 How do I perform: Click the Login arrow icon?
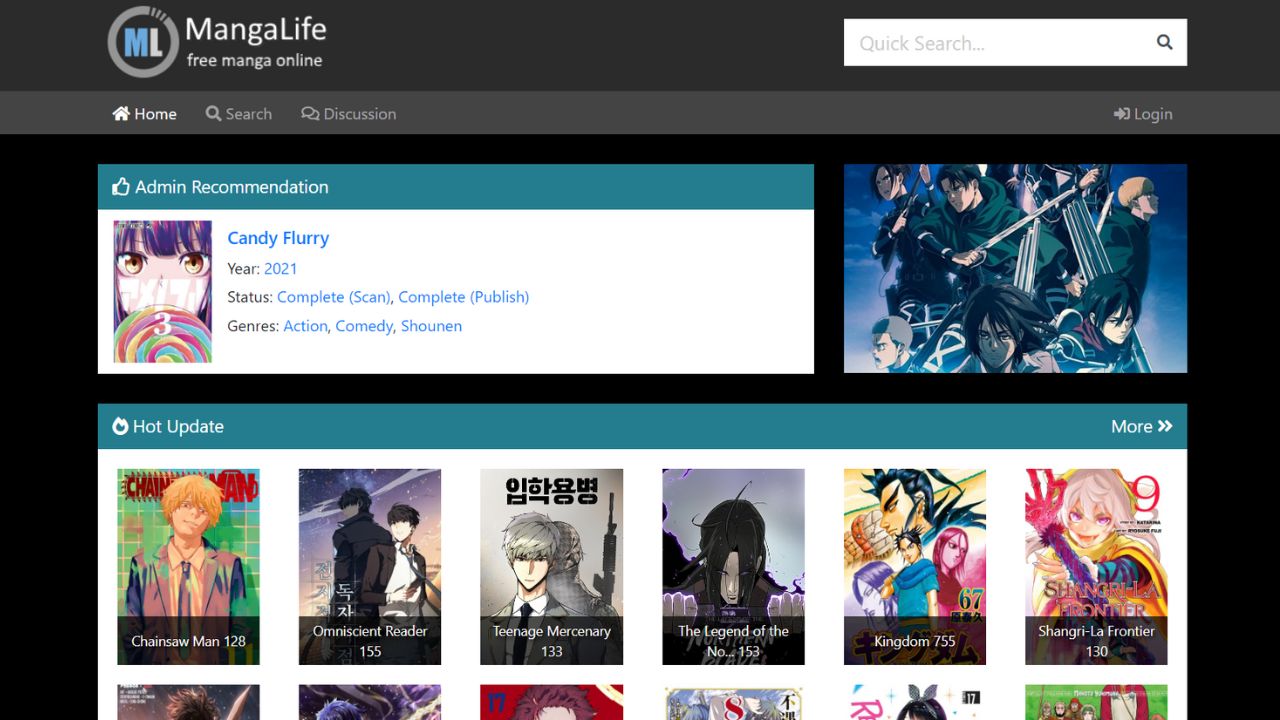click(x=1122, y=114)
